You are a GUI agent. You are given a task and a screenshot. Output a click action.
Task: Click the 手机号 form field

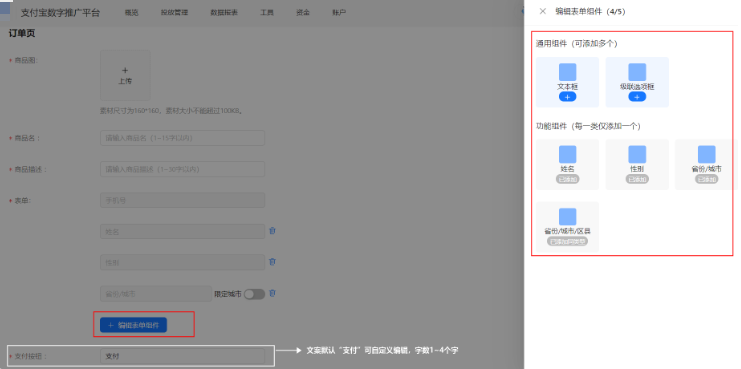tap(182, 200)
